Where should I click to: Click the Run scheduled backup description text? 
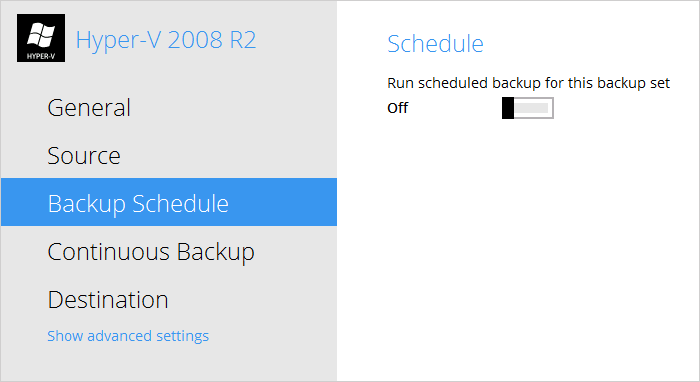529,83
